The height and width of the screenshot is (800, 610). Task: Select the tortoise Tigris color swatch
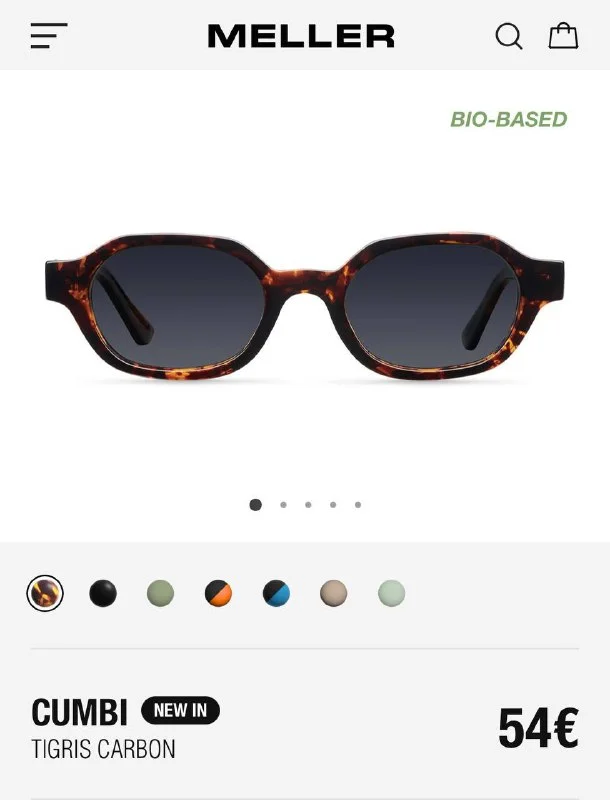[45, 593]
